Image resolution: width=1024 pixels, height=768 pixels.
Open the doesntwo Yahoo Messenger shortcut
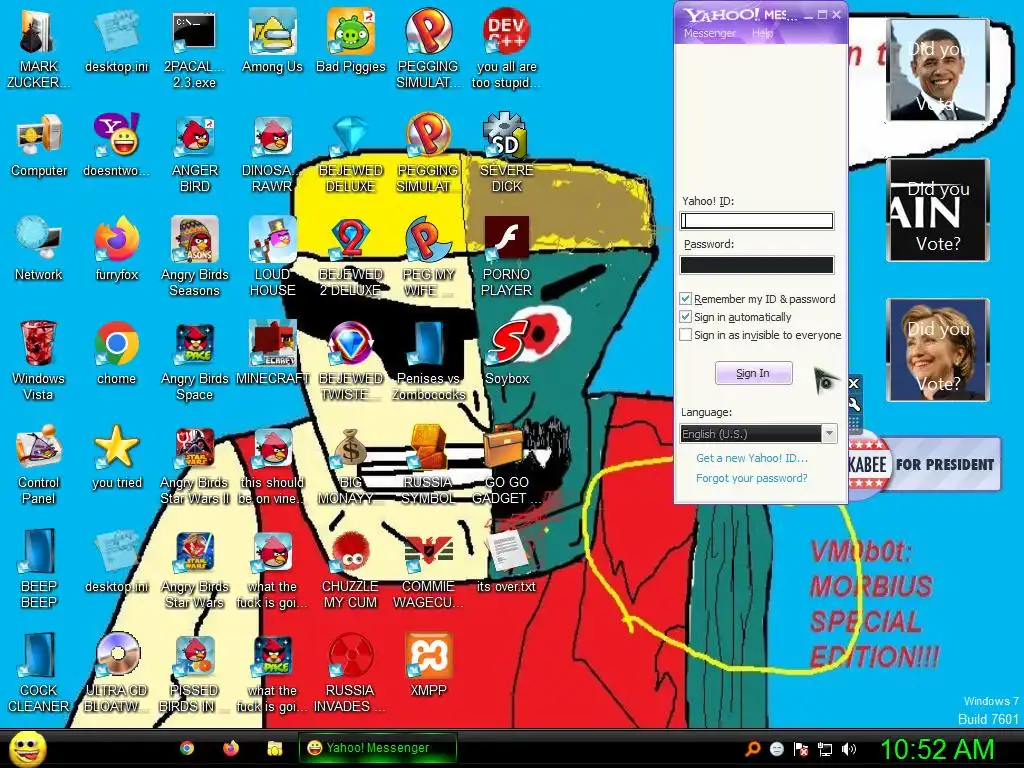[116, 145]
